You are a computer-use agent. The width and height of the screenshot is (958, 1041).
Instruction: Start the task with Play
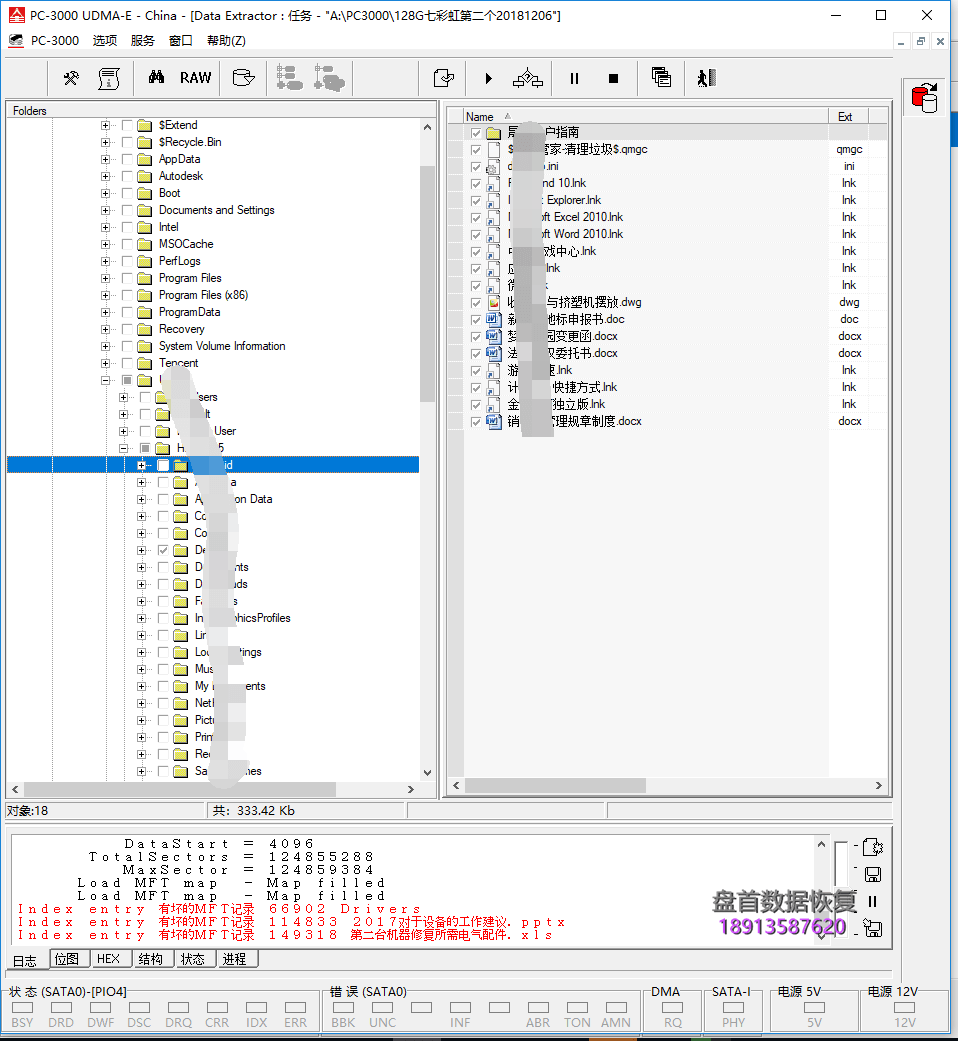[x=489, y=78]
